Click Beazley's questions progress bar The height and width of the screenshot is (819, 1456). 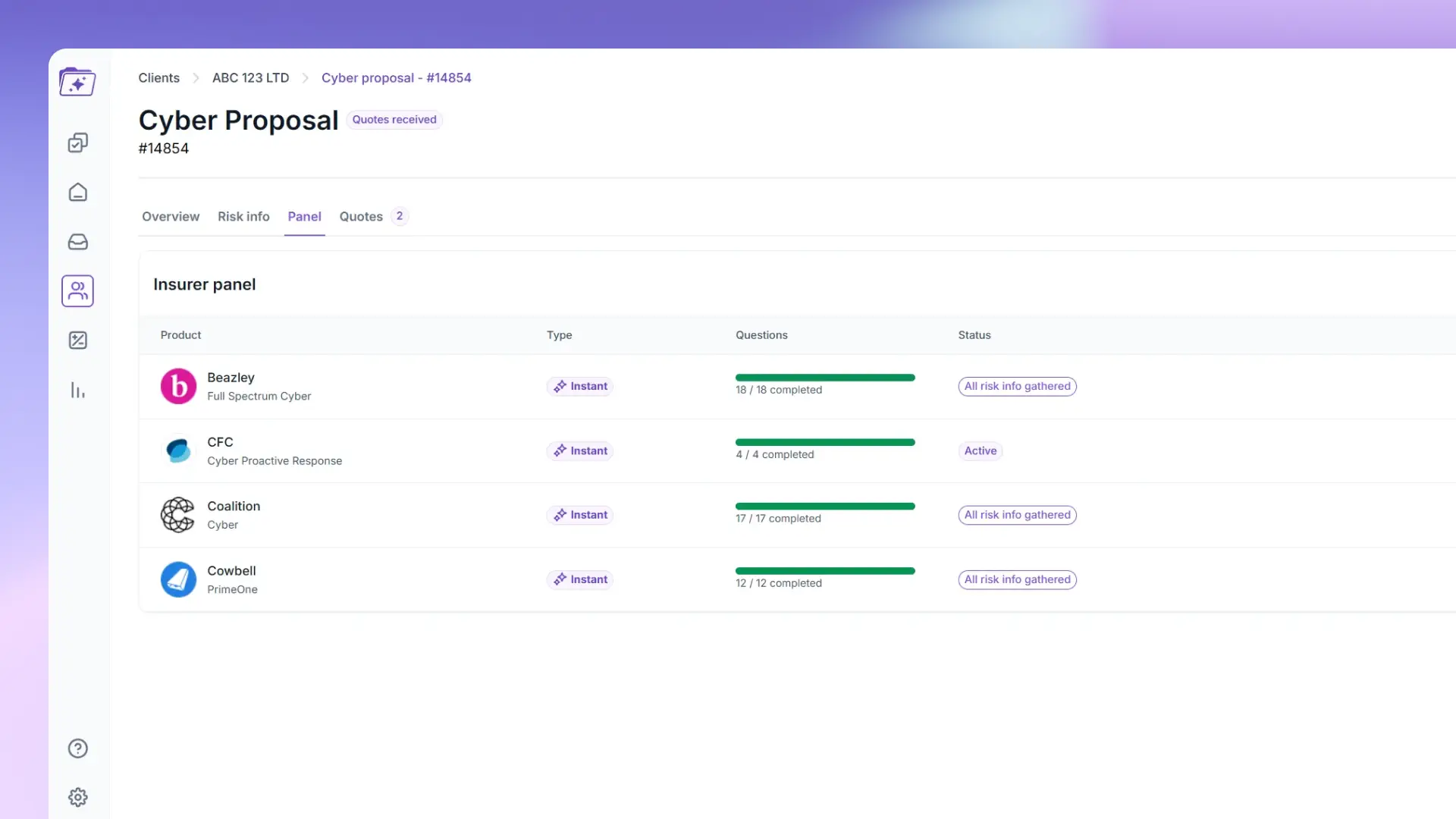tap(825, 378)
